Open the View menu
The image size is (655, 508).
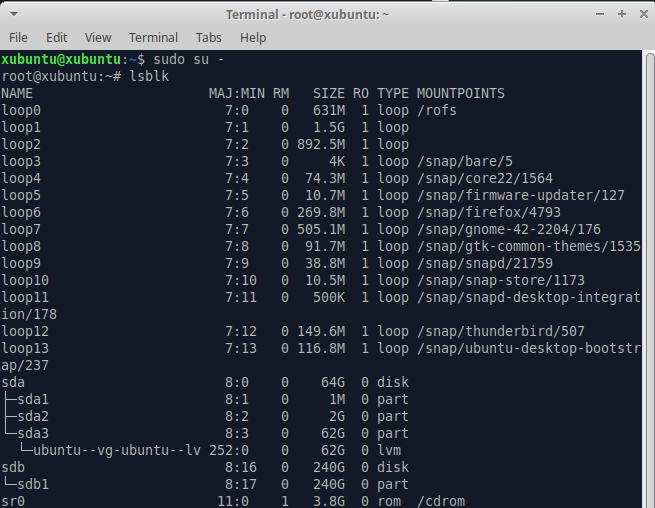(98, 38)
